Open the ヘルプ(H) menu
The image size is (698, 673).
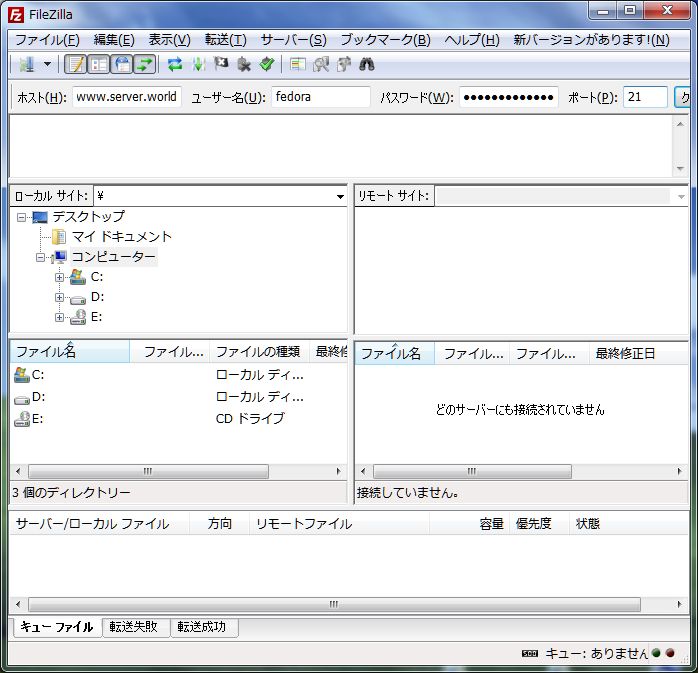472,40
